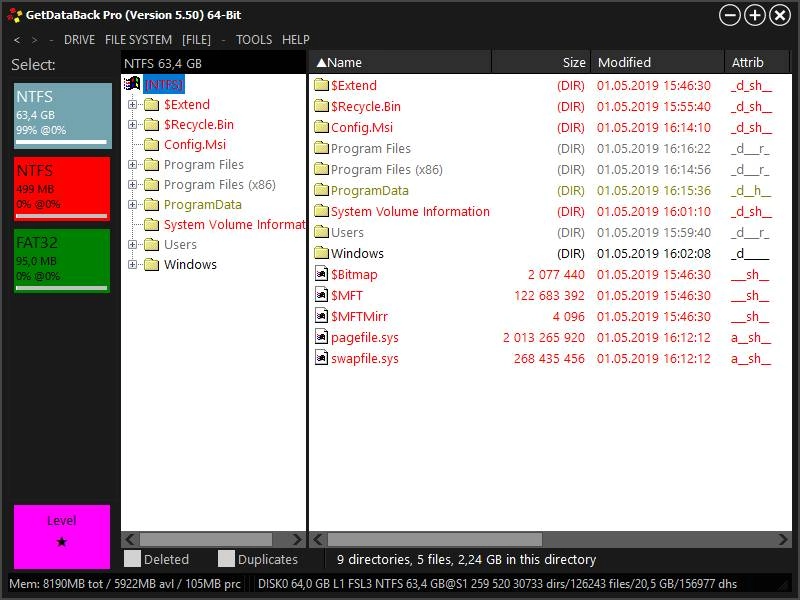800x600 pixels.
Task: Click the file list horizontal scrollbar thumb
Action: pos(435,539)
